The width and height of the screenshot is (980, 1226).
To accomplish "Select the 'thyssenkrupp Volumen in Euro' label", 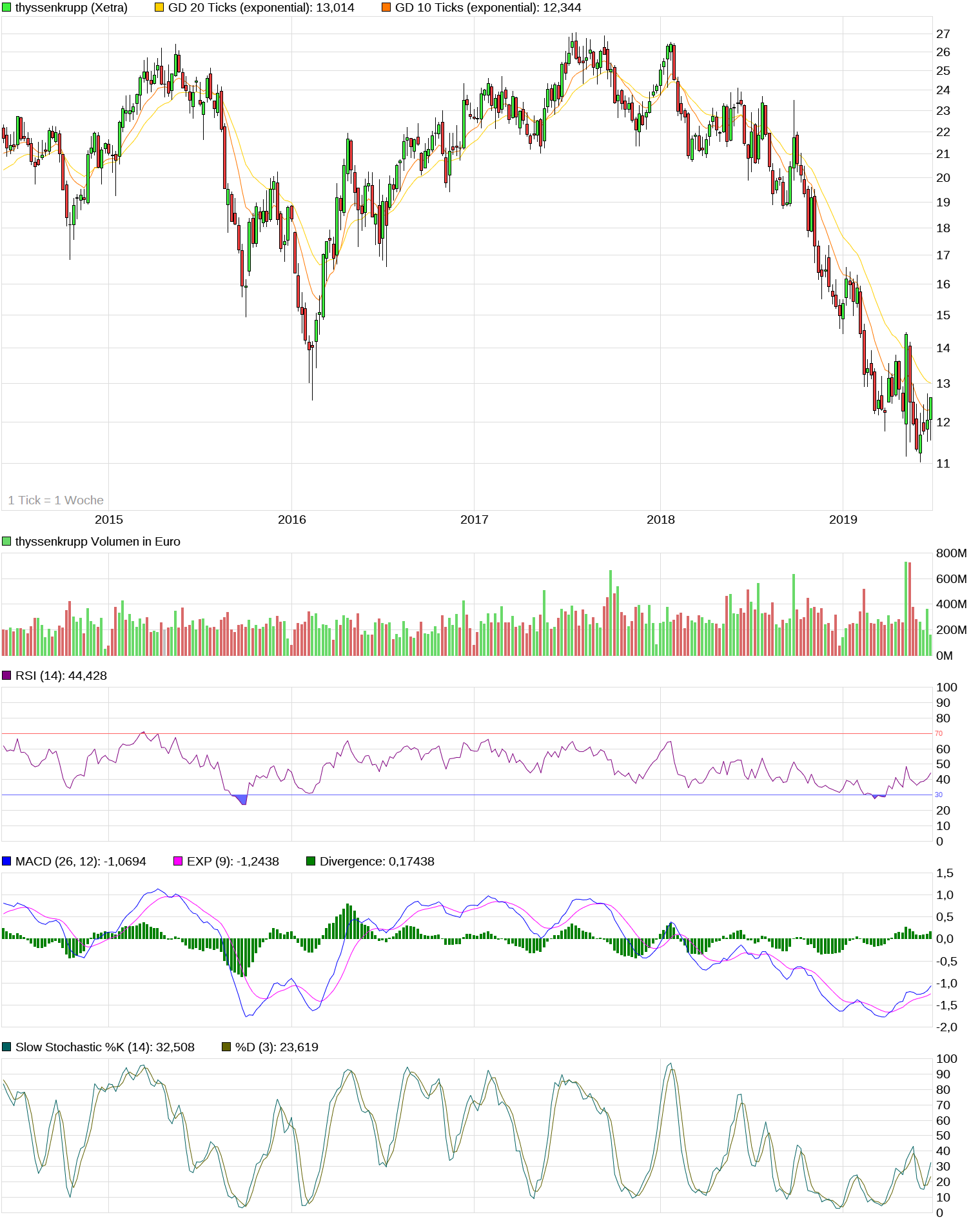I will (98, 542).
